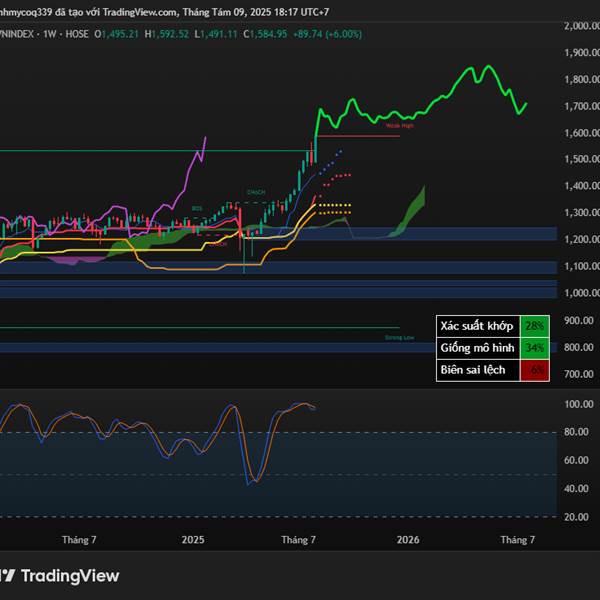Screen dimensions: 600x600
Task: Click the 'Tháng 7' label before 2025
Action: point(79,540)
